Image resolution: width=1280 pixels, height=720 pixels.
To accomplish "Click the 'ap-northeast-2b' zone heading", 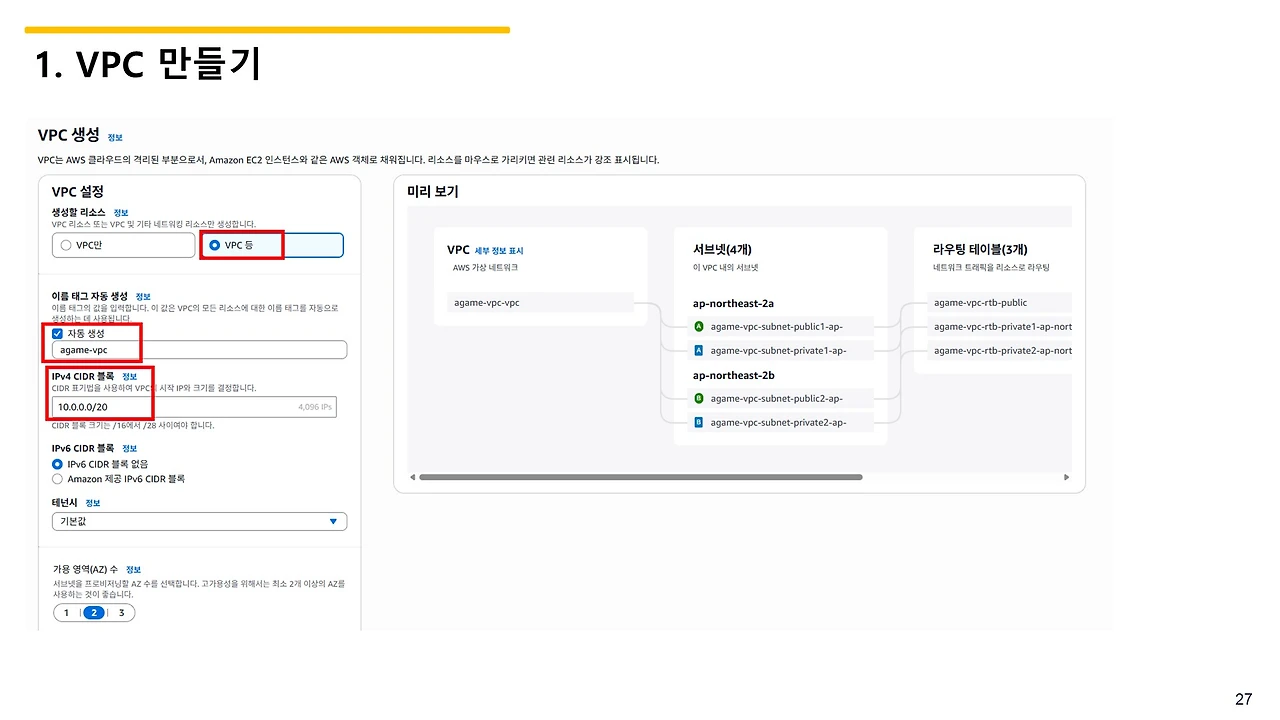I will pyautogui.click(x=733, y=375).
